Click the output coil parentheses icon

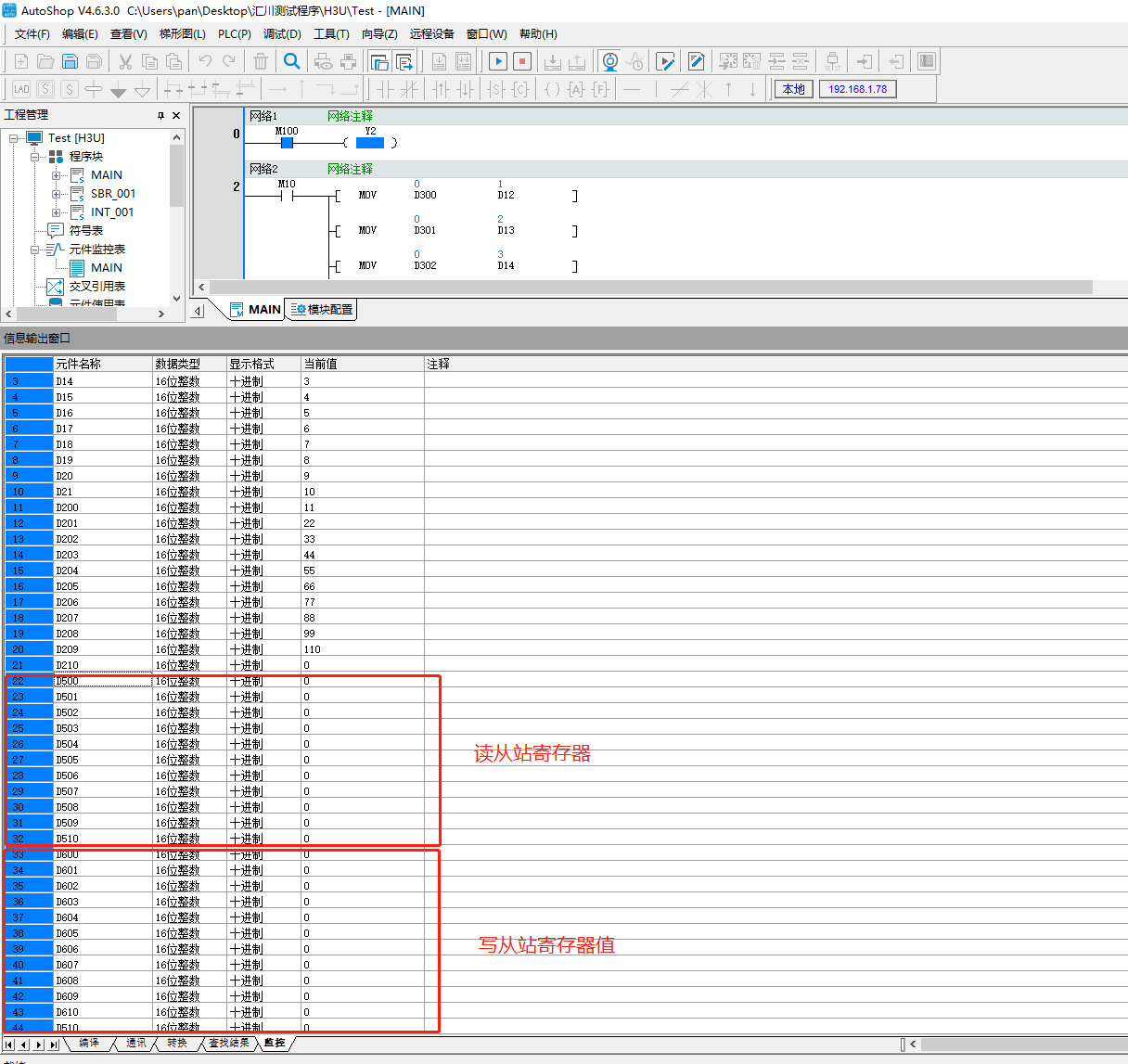[553, 89]
